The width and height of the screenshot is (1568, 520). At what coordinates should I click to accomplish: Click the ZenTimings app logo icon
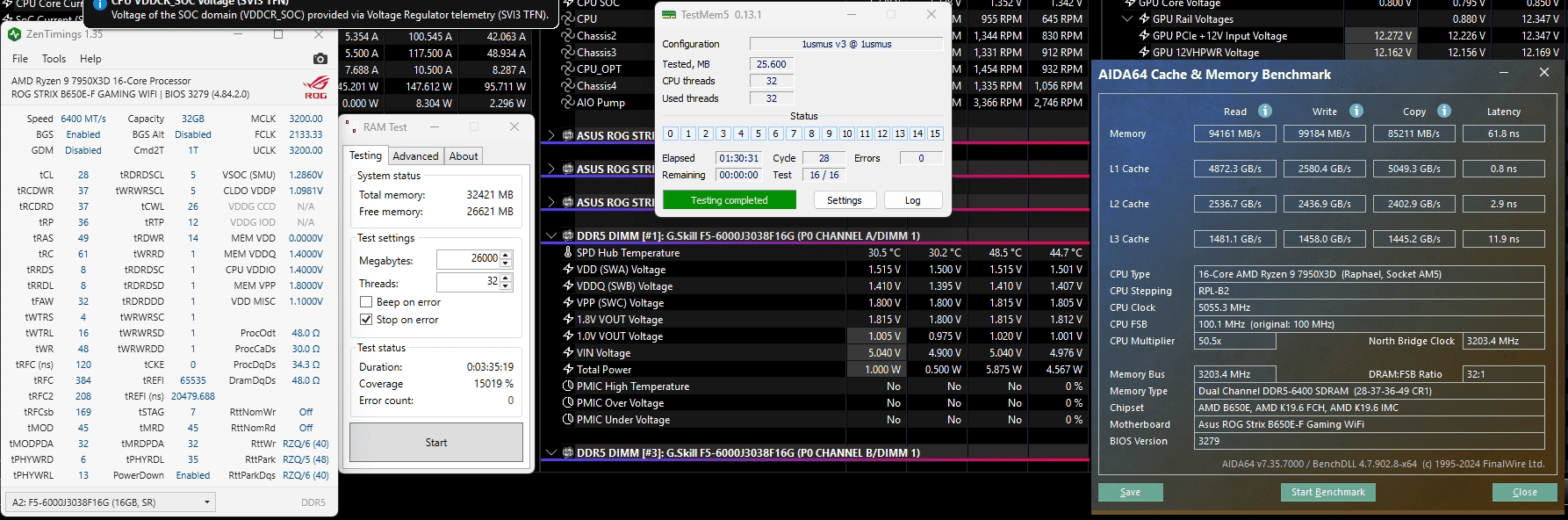pos(14,34)
